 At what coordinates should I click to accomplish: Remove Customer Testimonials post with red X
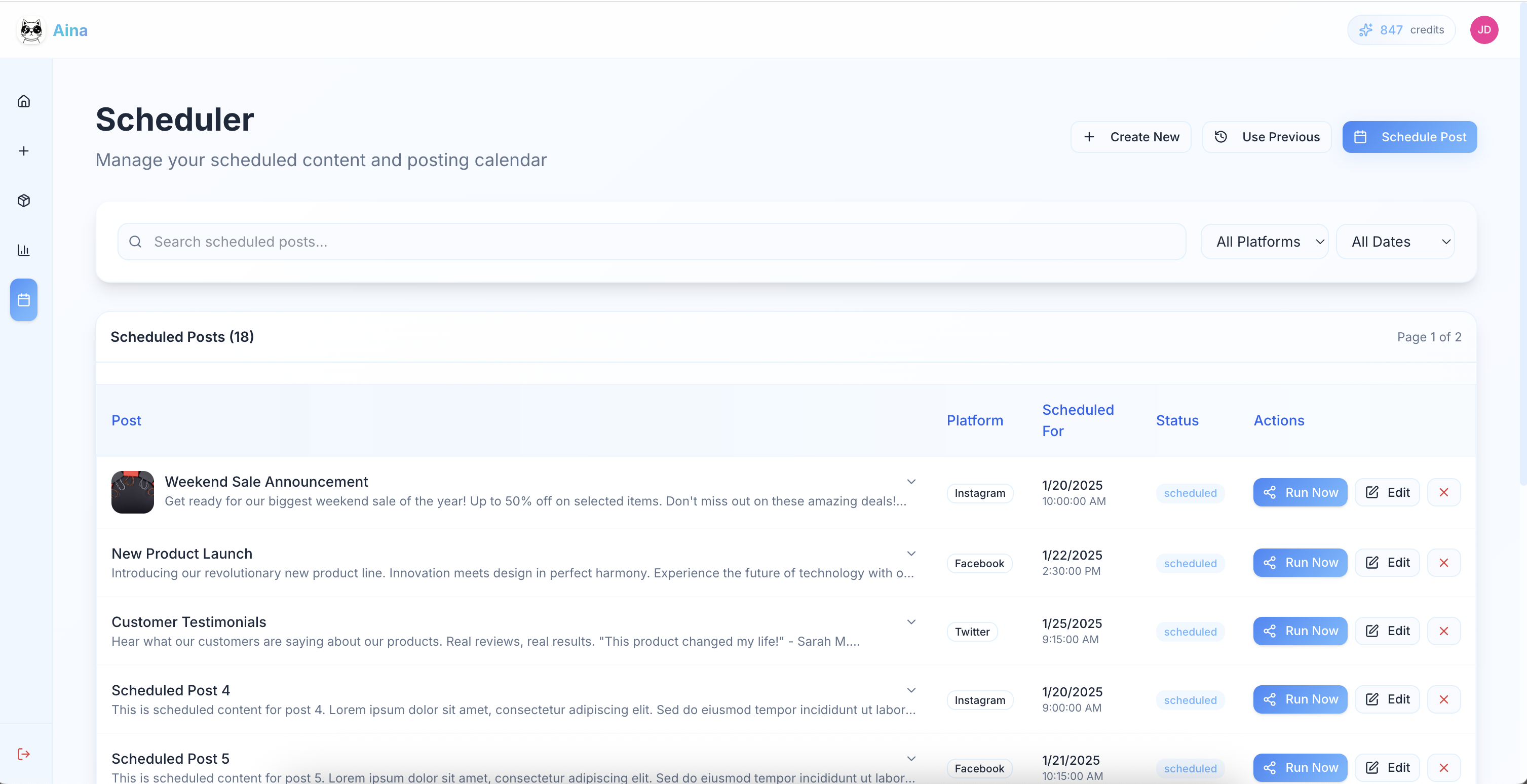tap(1443, 631)
